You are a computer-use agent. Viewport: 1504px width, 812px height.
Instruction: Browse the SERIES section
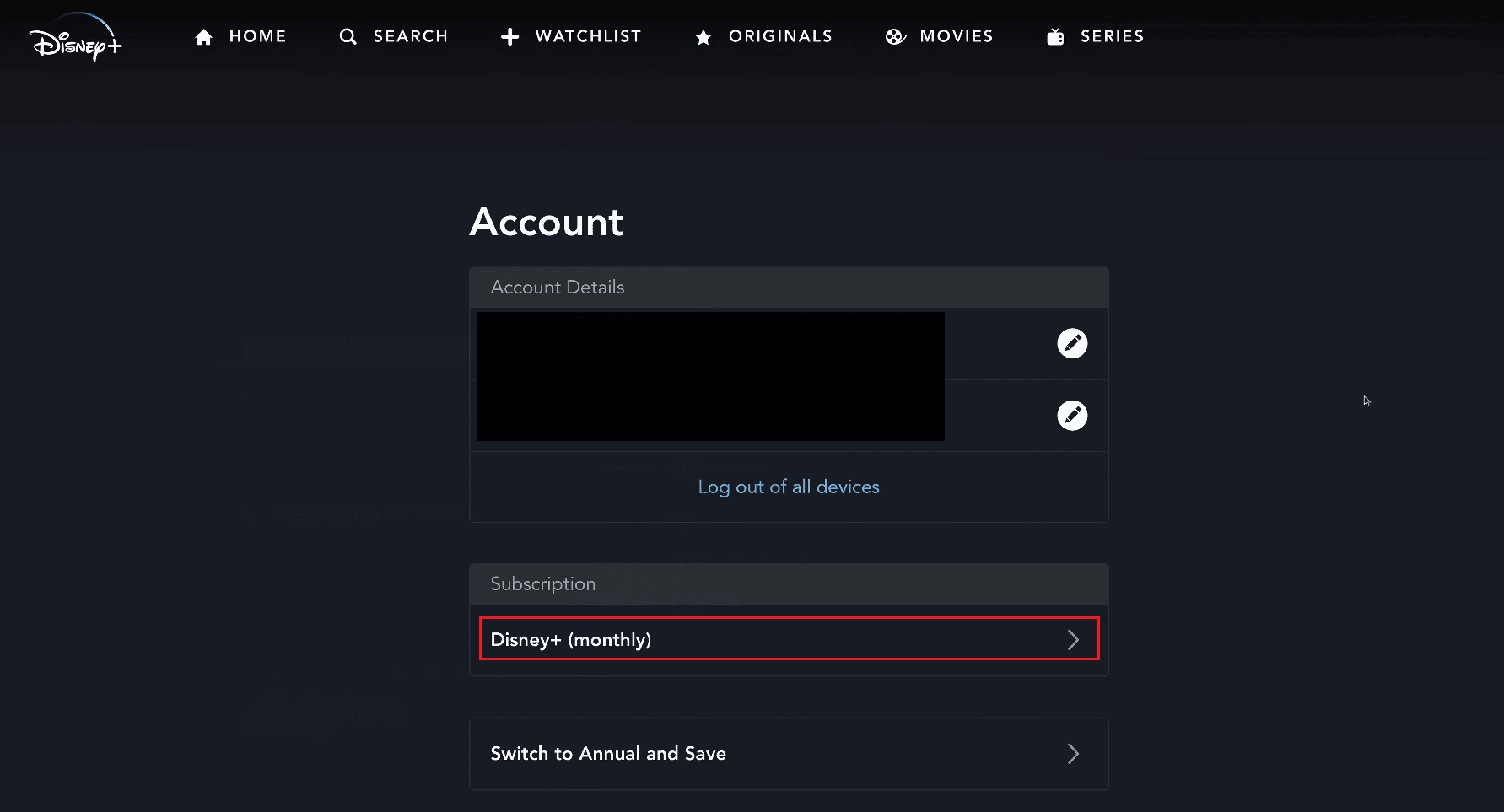point(1113,36)
